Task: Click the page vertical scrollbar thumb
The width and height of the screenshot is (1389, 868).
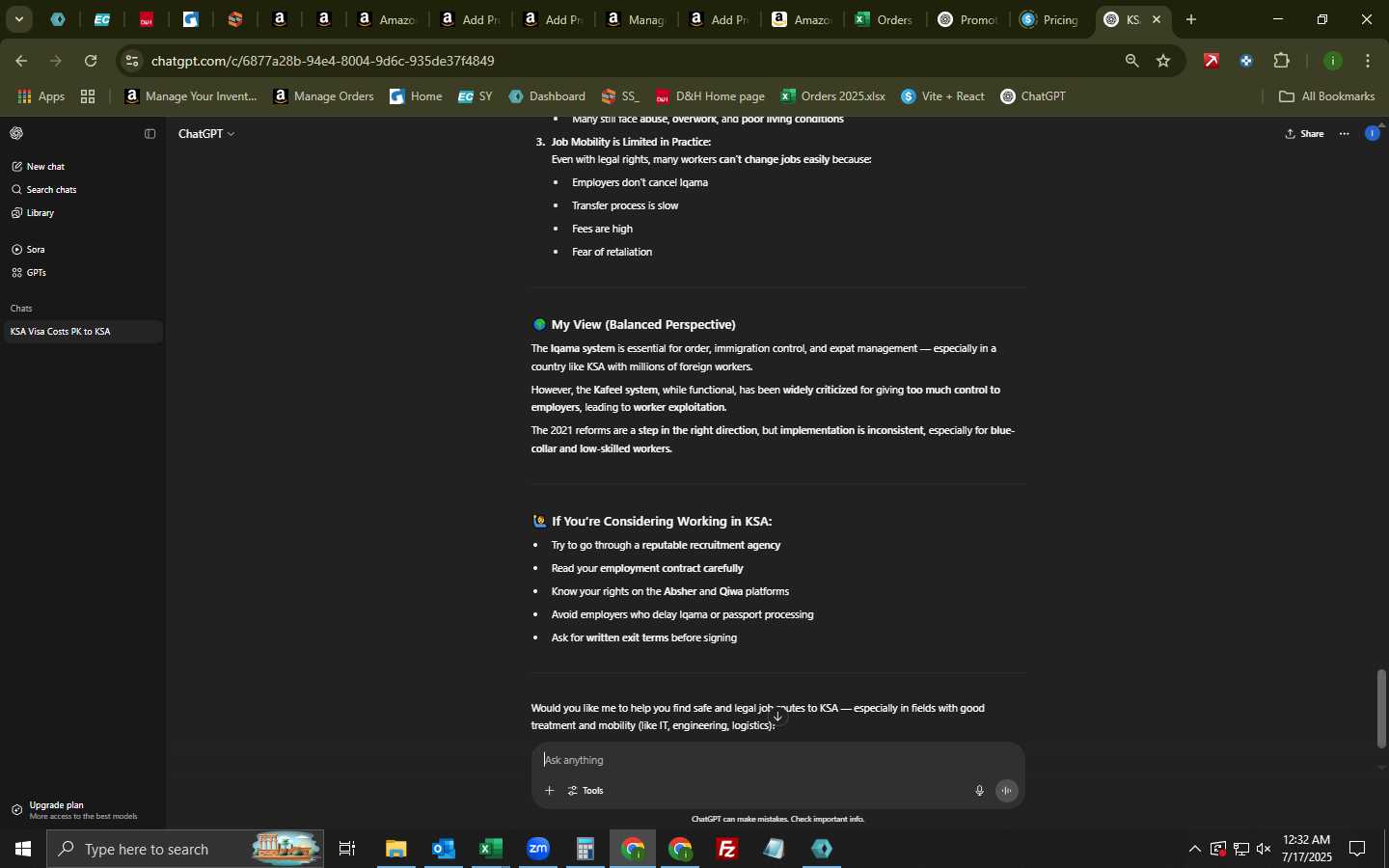Action: pyautogui.click(x=1382, y=709)
